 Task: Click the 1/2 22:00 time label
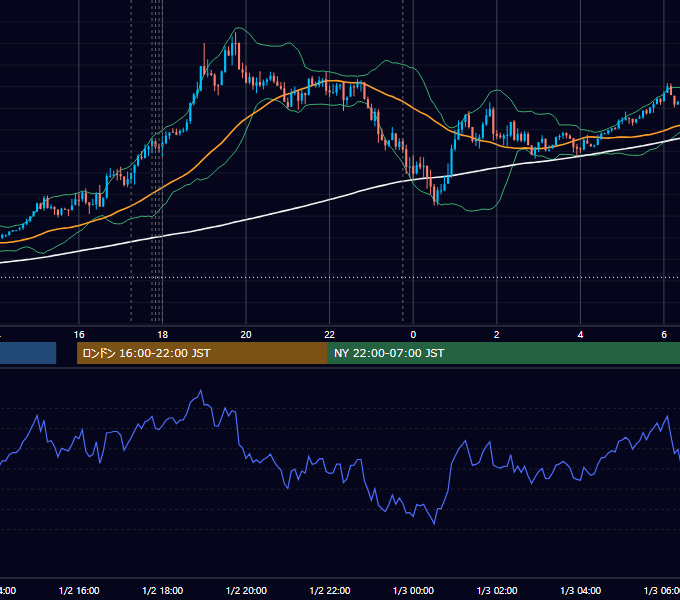(x=330, y=590)
